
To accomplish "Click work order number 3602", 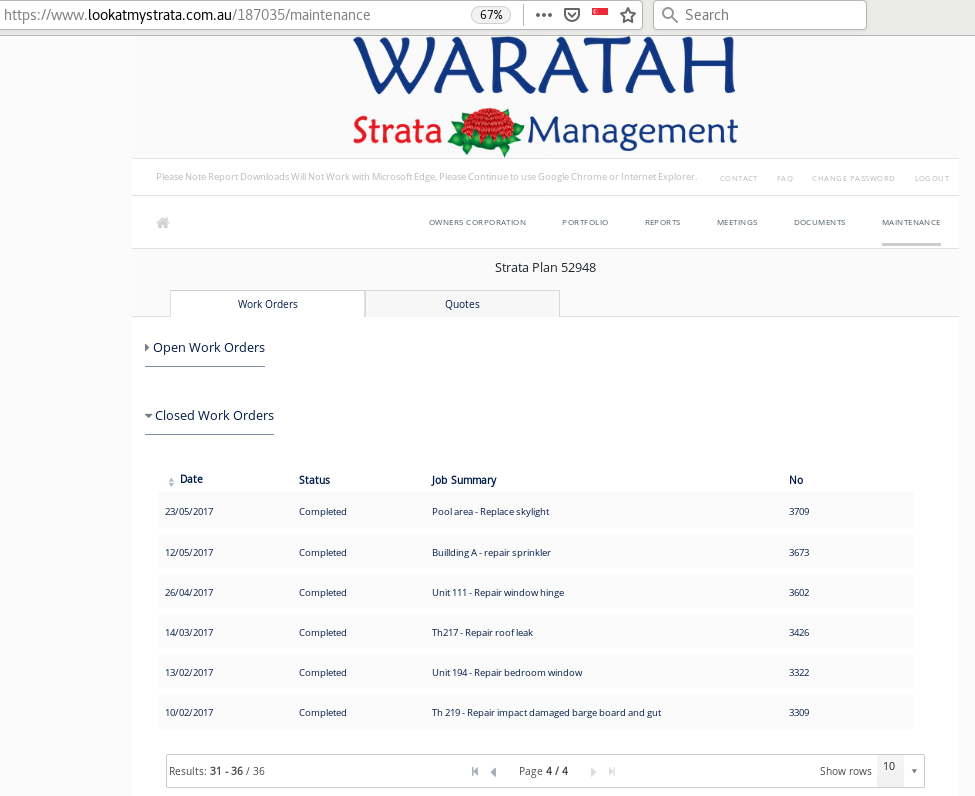I will coord(799,593).
